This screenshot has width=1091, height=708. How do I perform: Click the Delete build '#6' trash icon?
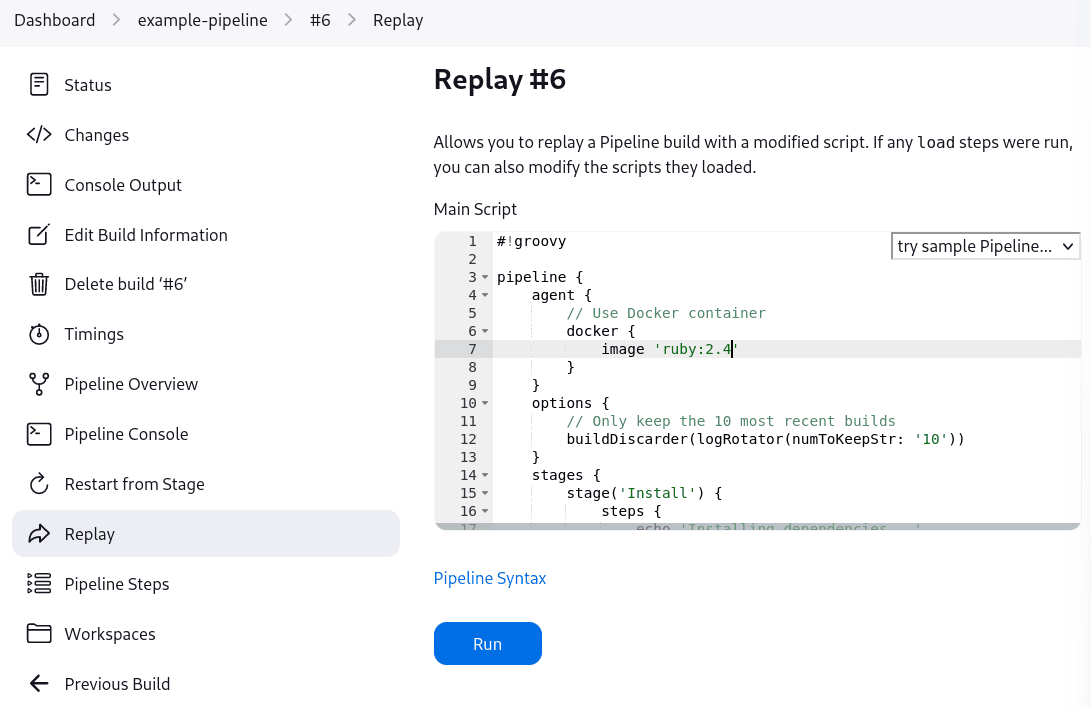pos(38,284)
